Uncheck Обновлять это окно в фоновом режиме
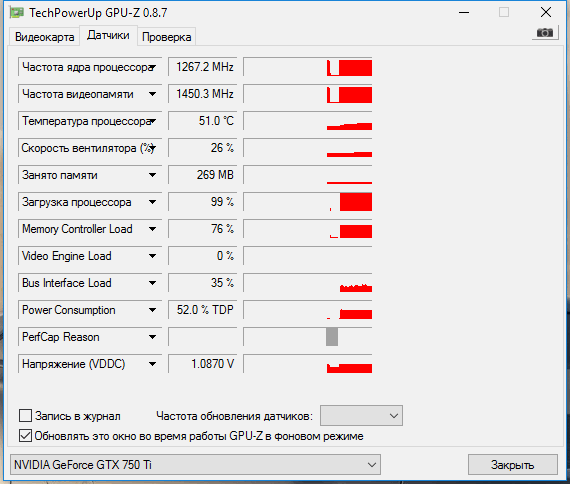Viewport: 570px width, 484px height. [x=25, y=436]
